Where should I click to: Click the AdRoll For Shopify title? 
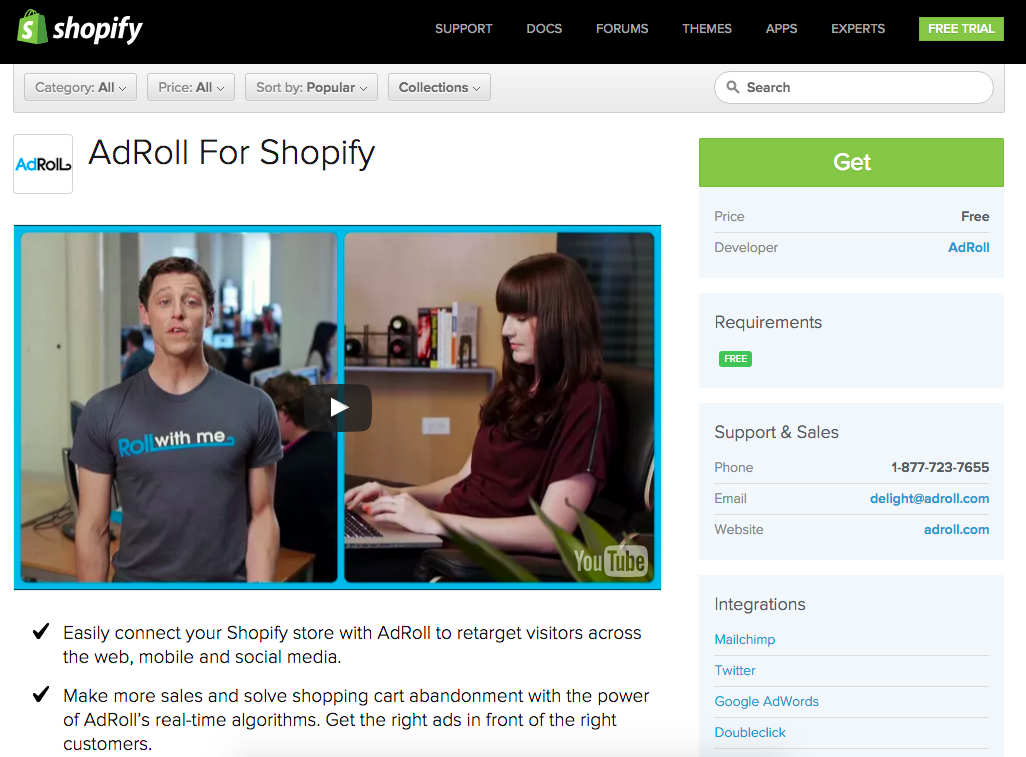232,153
